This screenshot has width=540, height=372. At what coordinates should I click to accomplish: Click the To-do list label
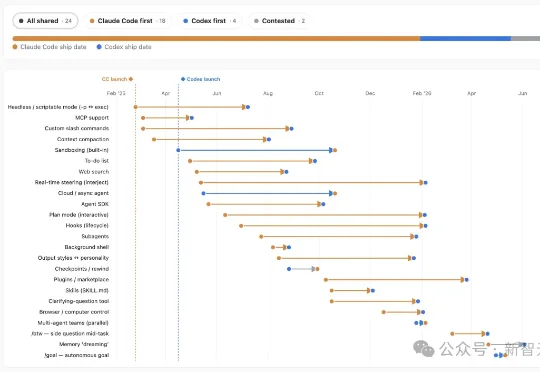[x=97, y=161]
